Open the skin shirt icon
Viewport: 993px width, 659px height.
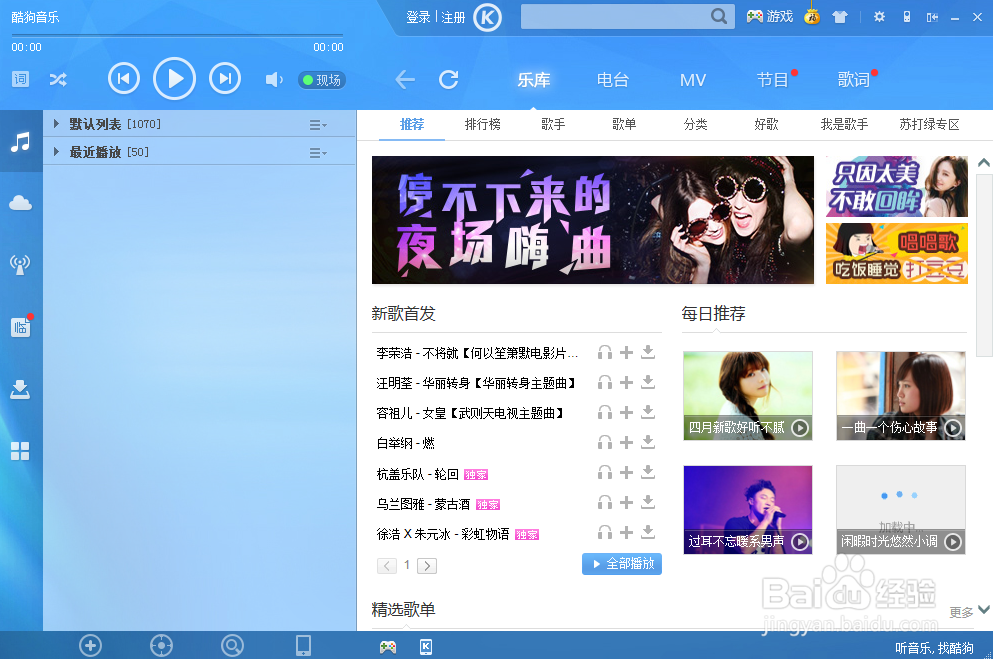pyautogui.click(x=840, y=17)
